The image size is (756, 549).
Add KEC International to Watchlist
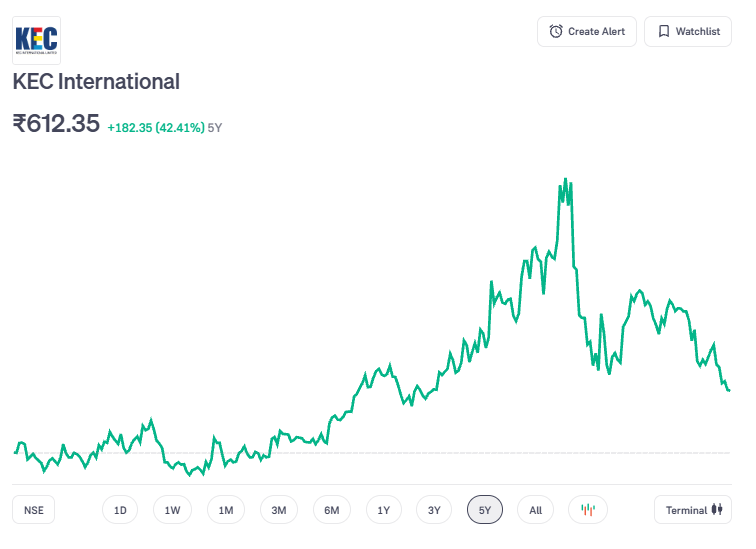(688, 32)
